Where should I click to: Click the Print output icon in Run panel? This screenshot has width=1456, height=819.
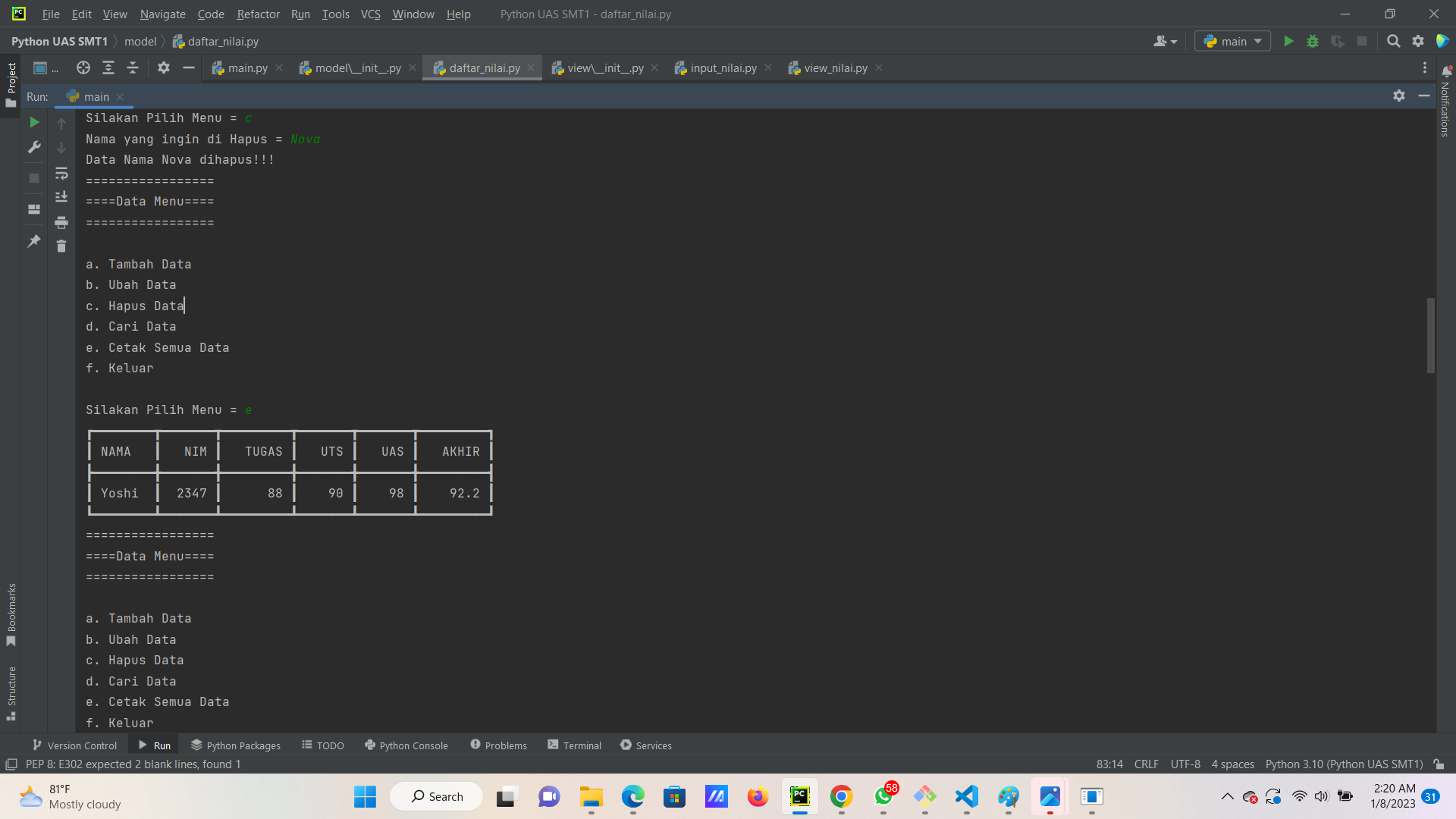click(x=61, y=222)
